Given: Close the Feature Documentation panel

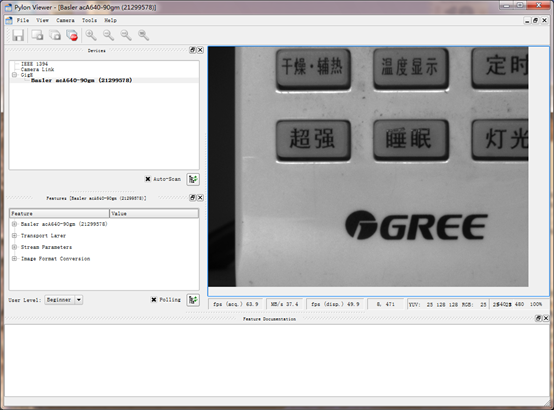Looking at the screenshot, I should 546,318.
